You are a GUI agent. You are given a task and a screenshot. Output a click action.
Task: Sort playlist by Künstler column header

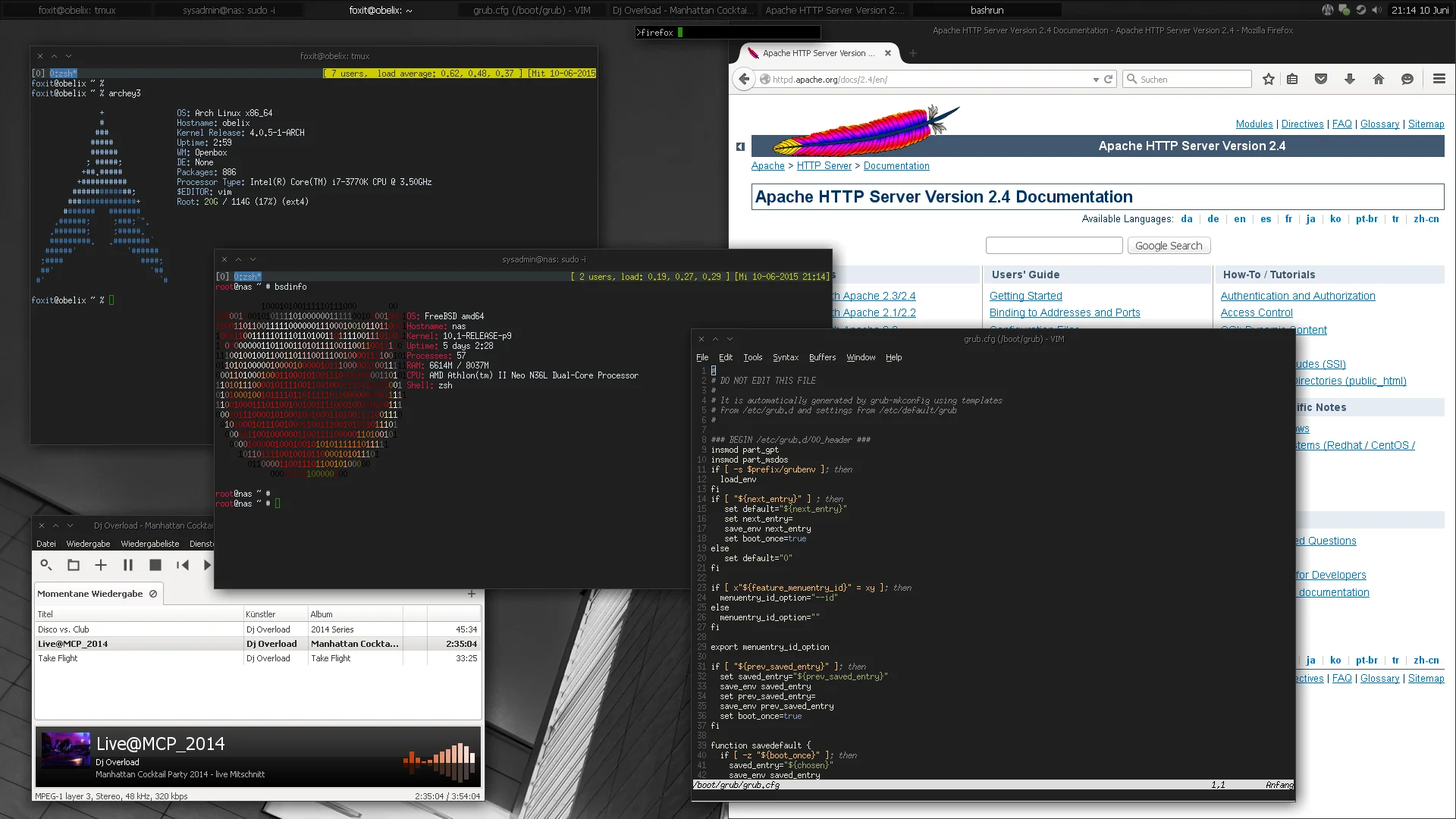275,614
